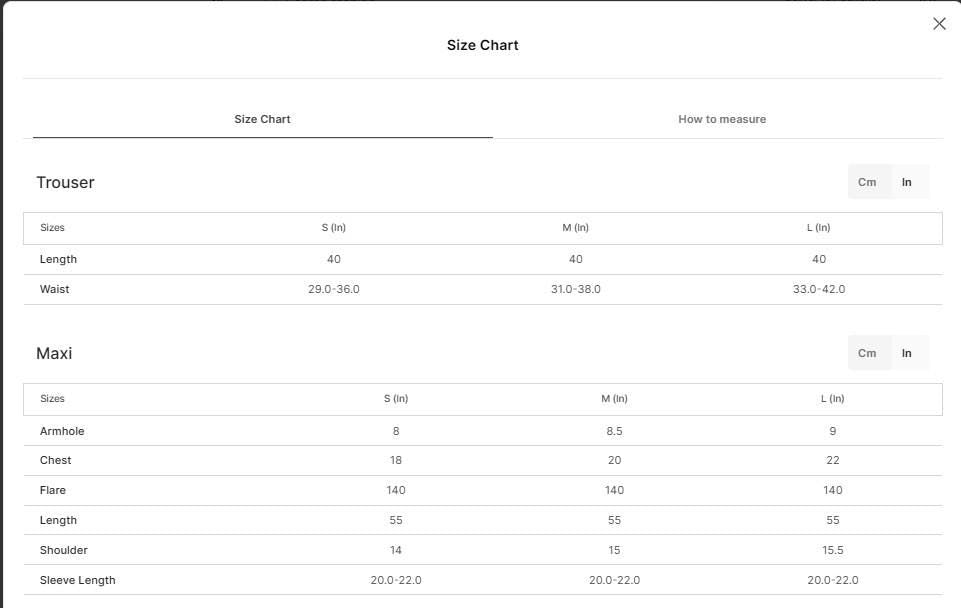The height and width of the screenshot is (608, 961).
Task: Select the Trouser Waist row label
Action: (x=55, y=289)
